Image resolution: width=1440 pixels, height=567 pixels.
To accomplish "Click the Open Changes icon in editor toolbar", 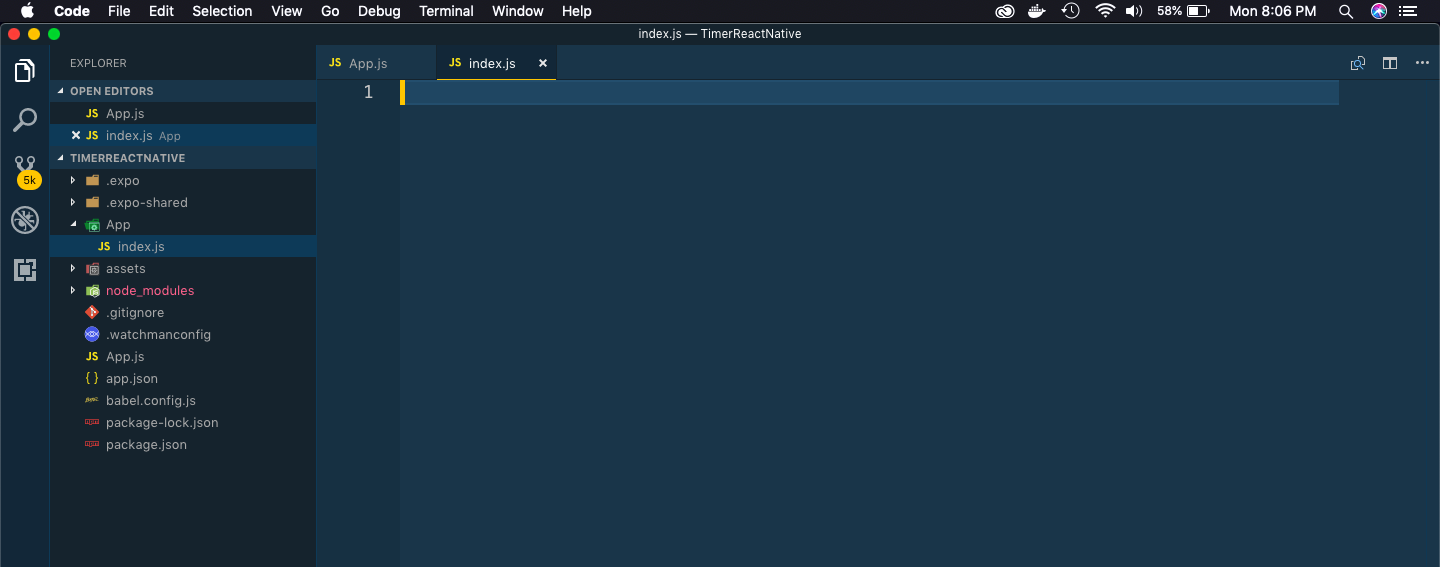I will click(x=1358, y=63).
